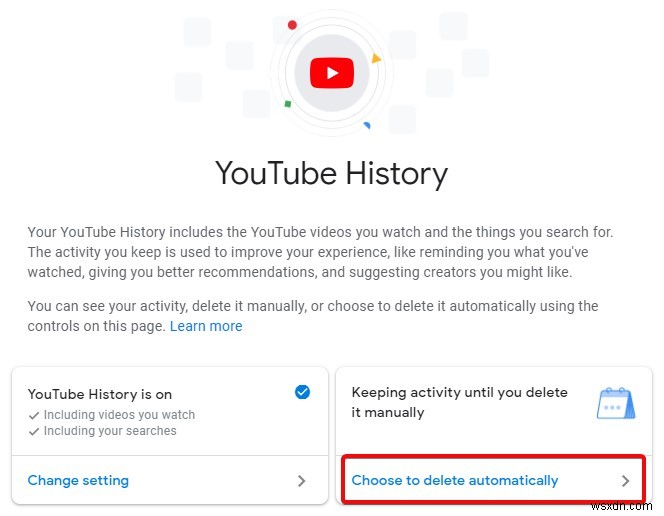
Task: Click the blue semicircle decoration icon
Action: coord(367,125)
